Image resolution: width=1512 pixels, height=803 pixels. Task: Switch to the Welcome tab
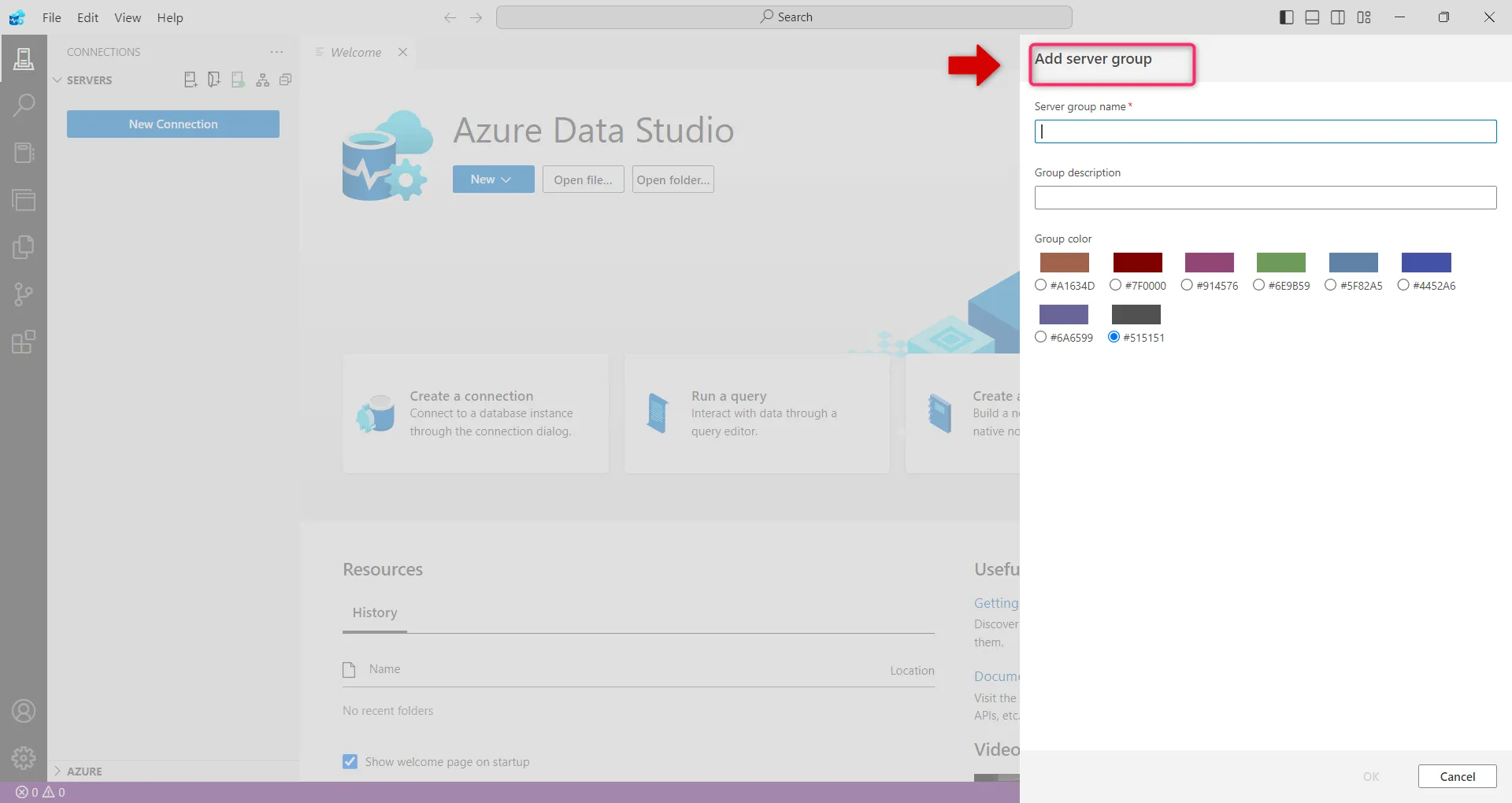[x=356, y=52]
